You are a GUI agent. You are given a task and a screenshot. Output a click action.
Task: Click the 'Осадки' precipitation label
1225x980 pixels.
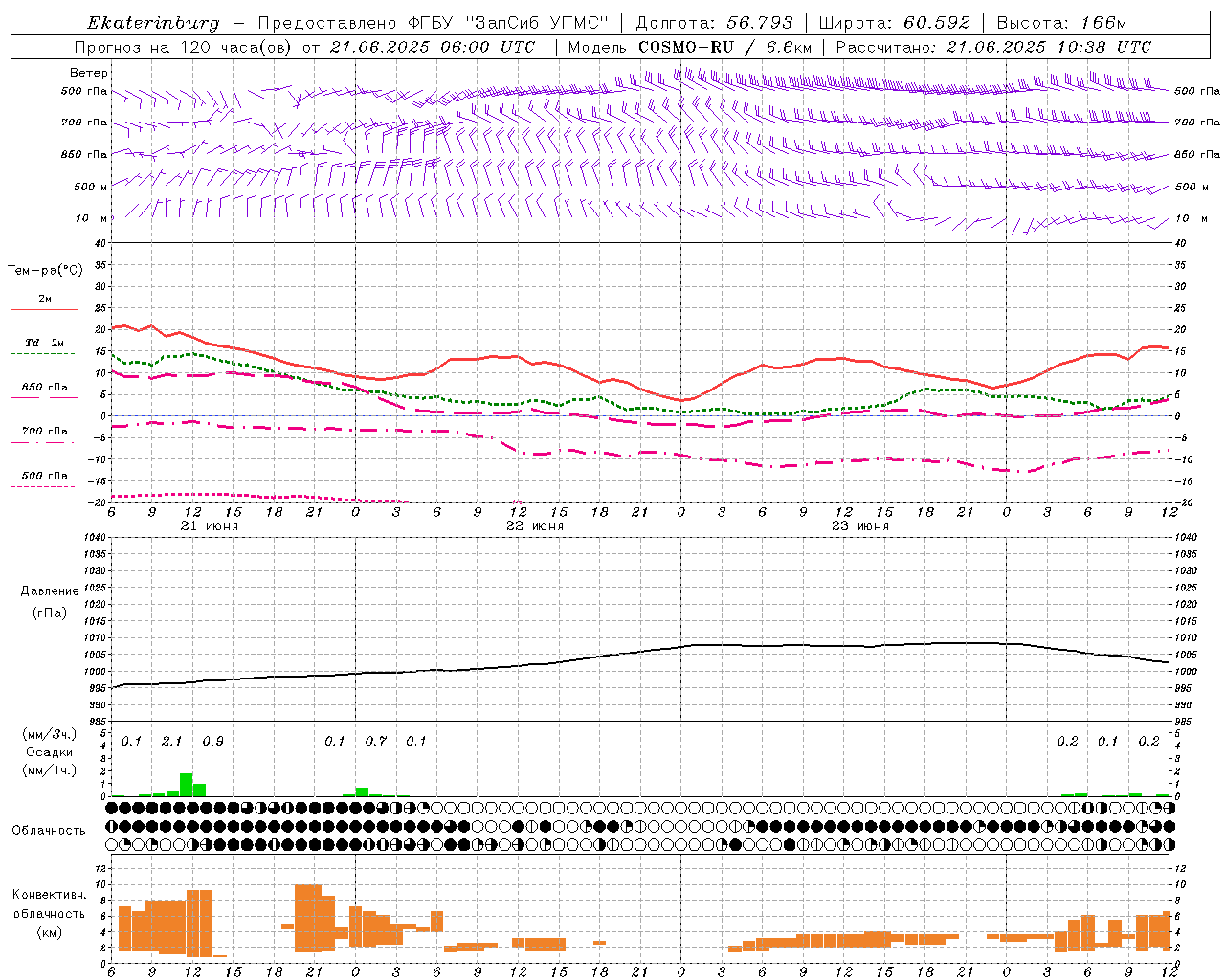[50, 752]
